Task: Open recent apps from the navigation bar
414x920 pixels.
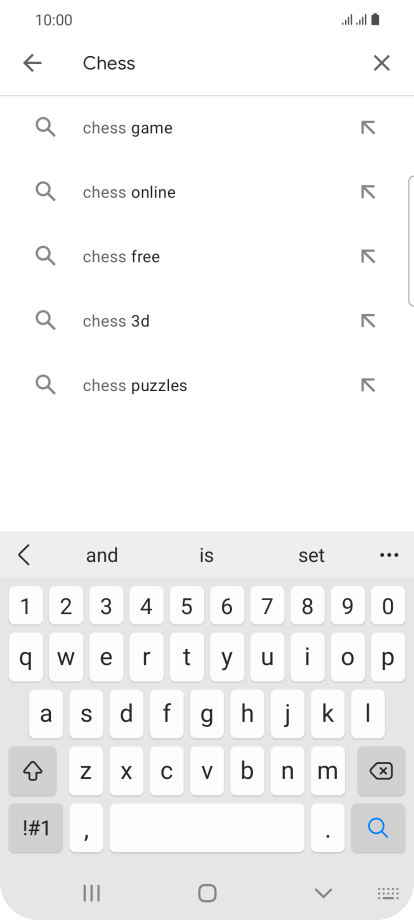Action: tap(91, 893)
